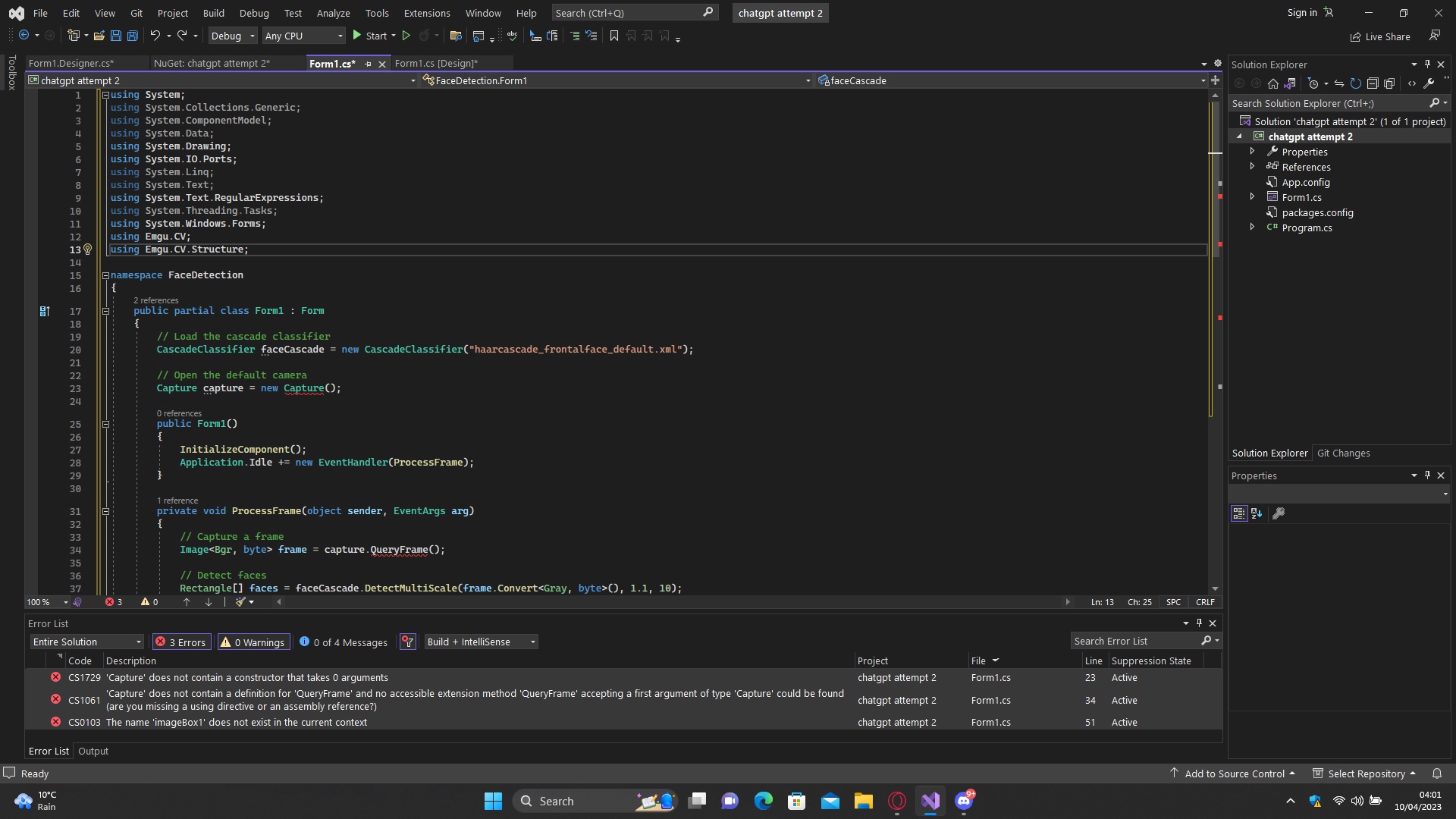Click Add to Source Control
This screenshot has height=819, width=1456.
[x=1234, y=773]
